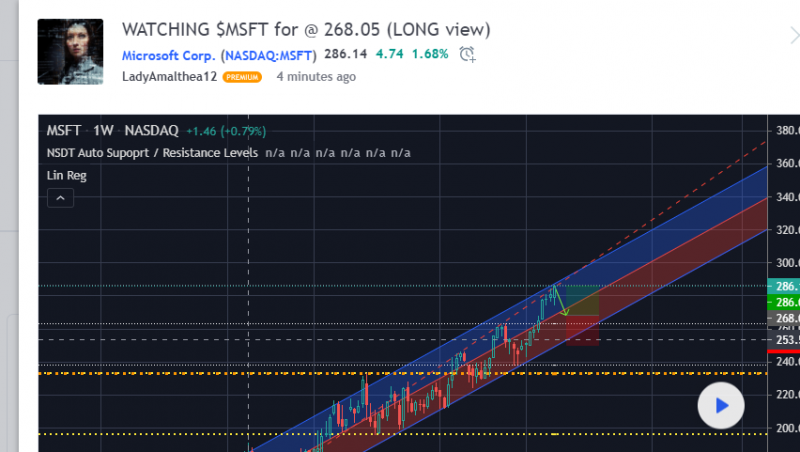Click the 1W timeframe label
The image size is (800, 452).
104,130
